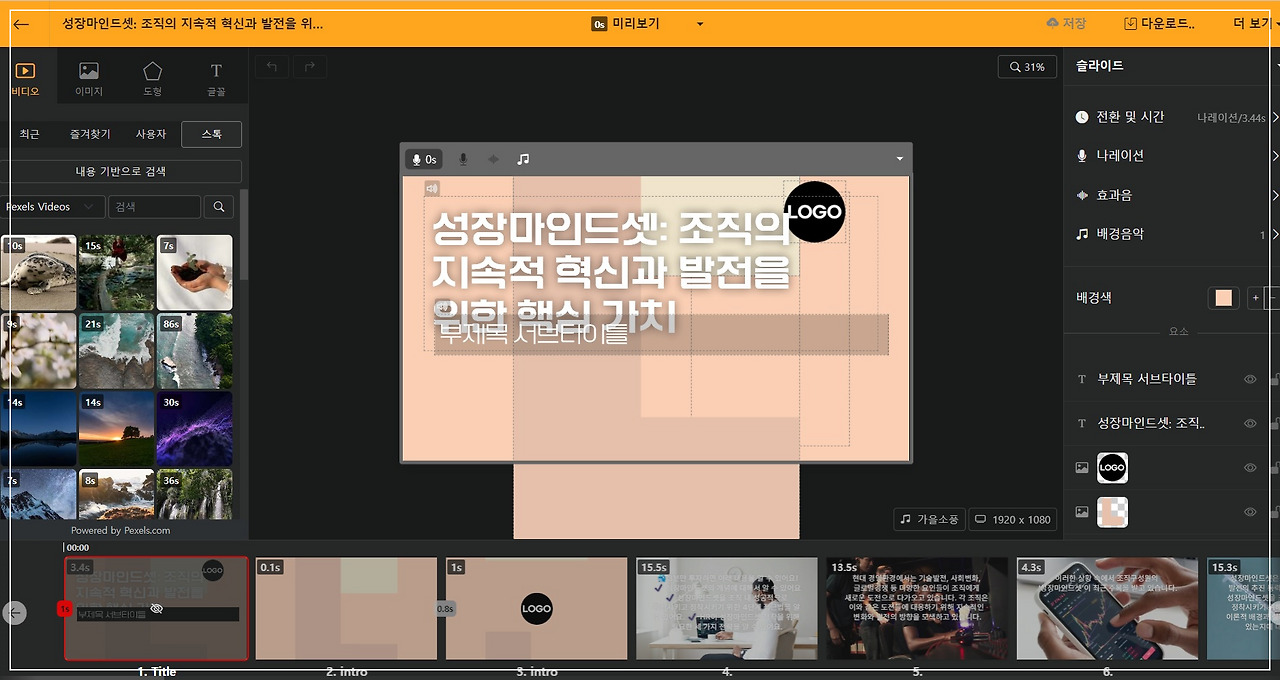Screen dimensions: 1280x680
Task: Undo the last action
Action: 270,67
